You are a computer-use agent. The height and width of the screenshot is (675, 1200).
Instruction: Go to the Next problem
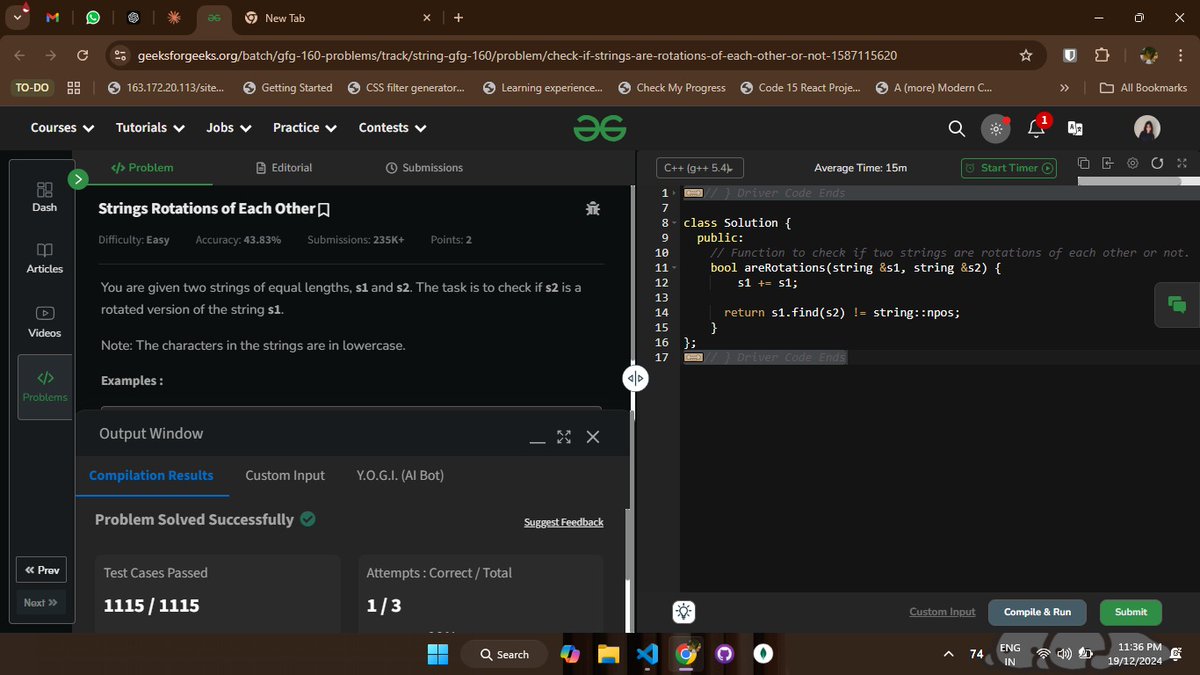41,602
